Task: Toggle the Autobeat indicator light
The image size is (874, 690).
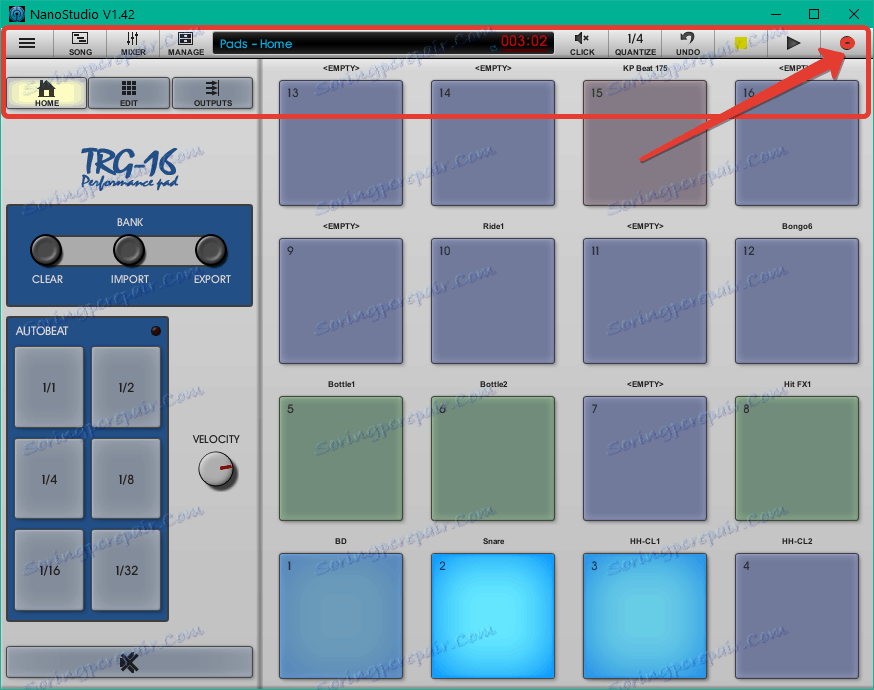Action: (156, 331)
